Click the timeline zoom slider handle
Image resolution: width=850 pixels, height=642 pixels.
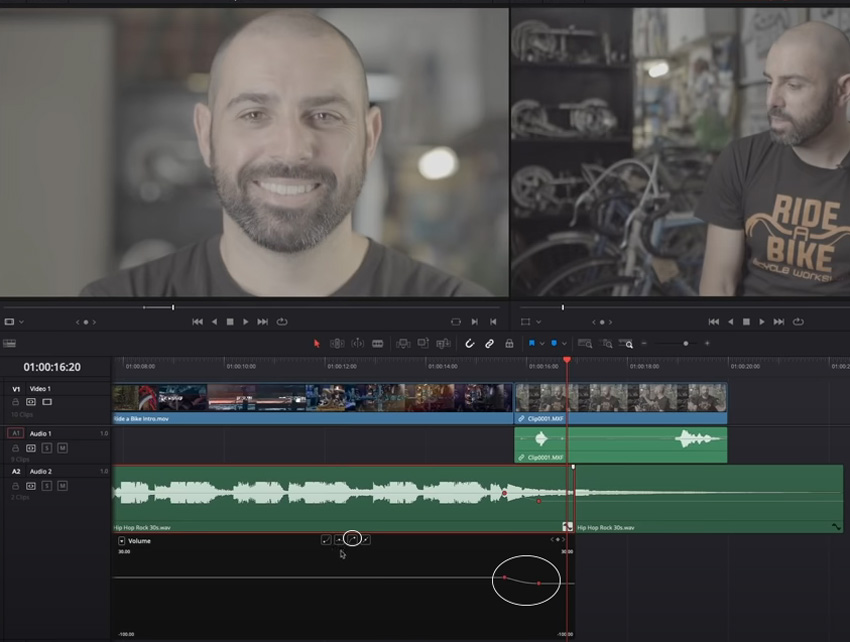(x=685, y=343)
